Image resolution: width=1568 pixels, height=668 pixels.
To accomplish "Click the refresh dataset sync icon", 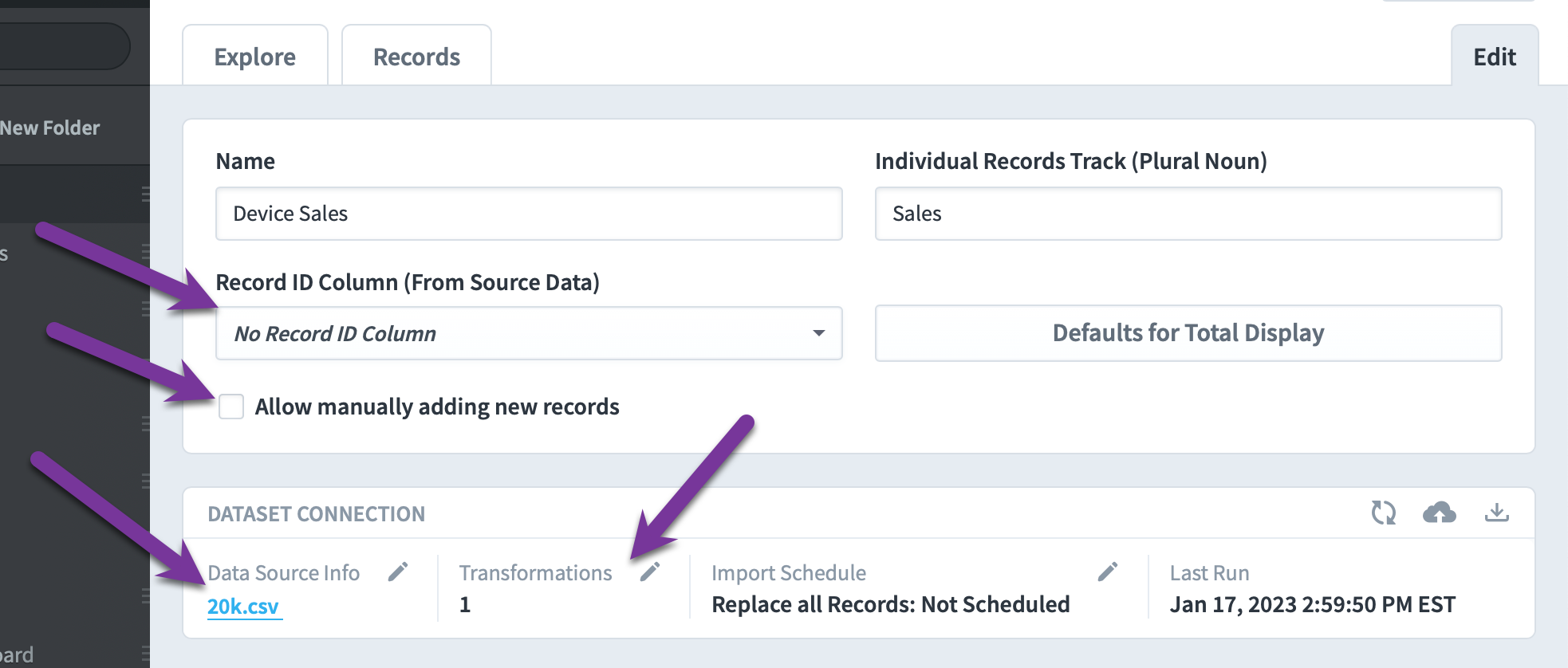I will point(1384,513).
